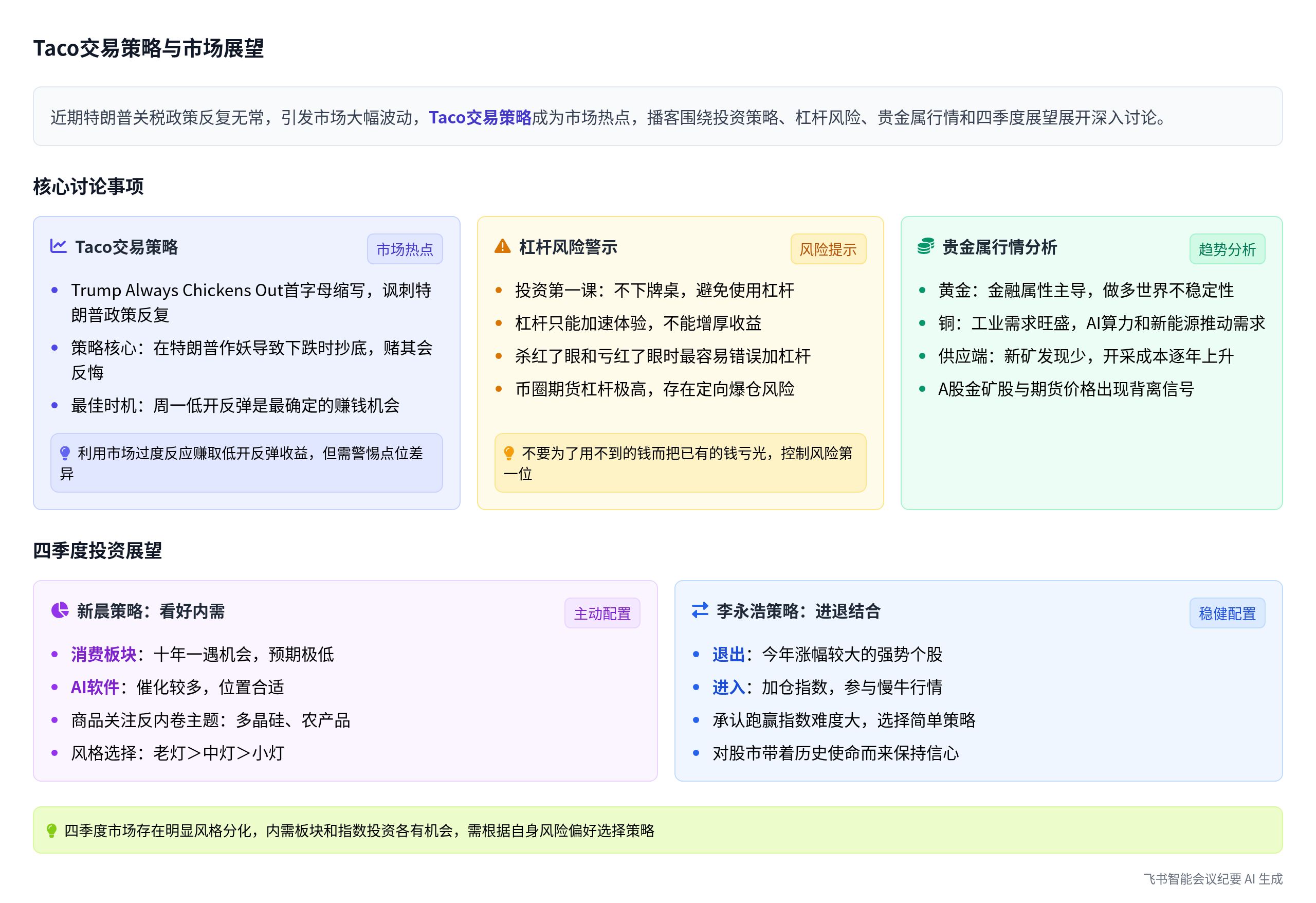Viewport: 1316px width, 903px height.
Task: Click the 退出 highlighted text
Action: (x=728, y=654)
